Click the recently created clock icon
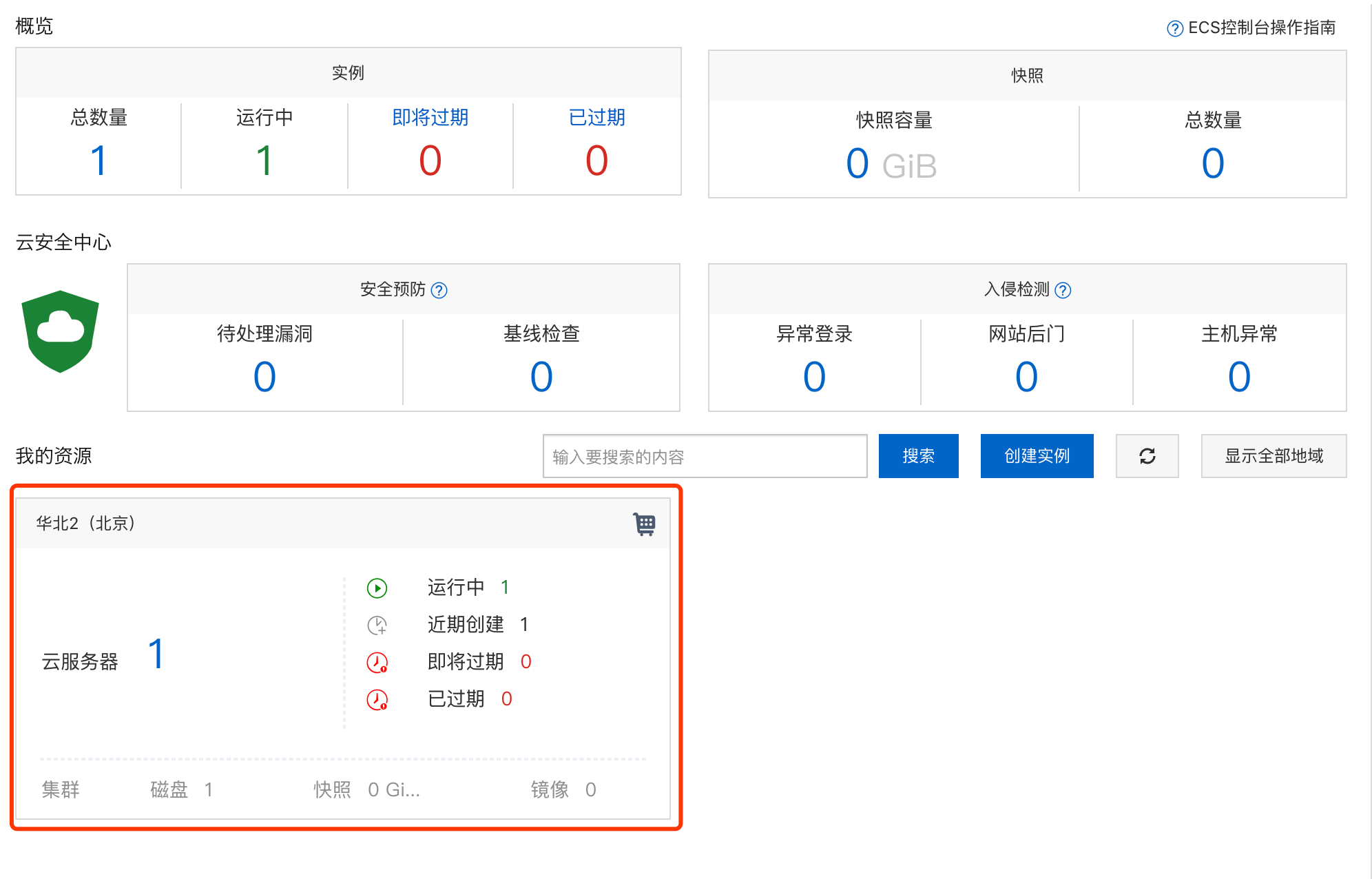Image resolution: width=1372 pixels, height=879 pixels. pyautogui.click(x=377, y=625)
